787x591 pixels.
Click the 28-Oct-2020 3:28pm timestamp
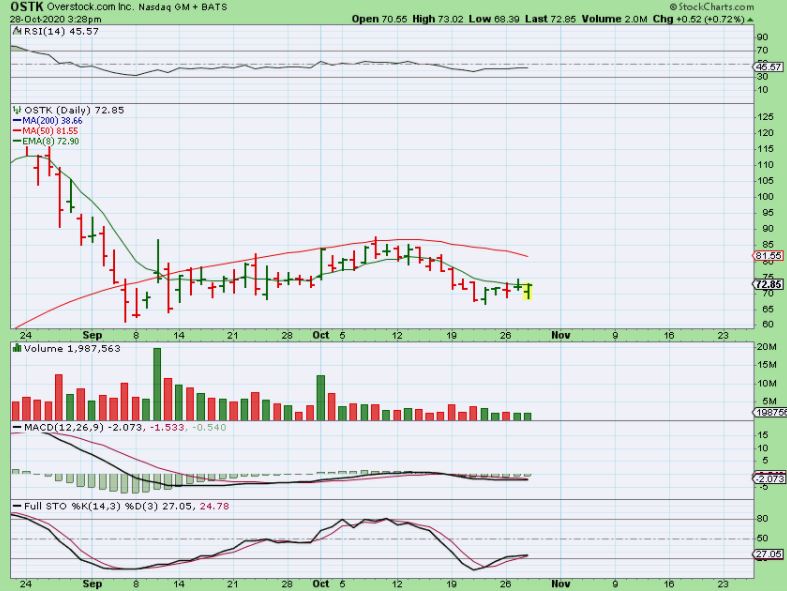pos(55,19)
